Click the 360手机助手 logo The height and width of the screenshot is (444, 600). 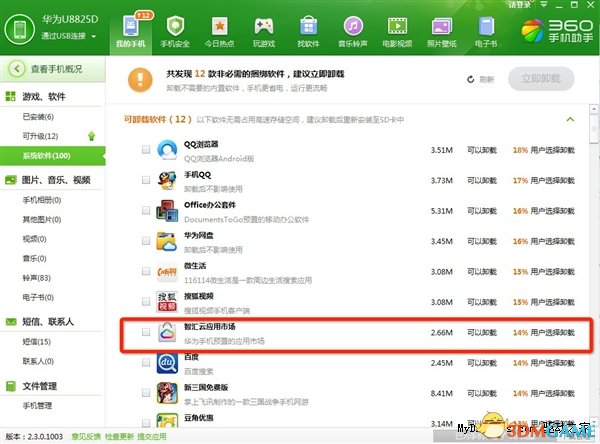pyautogui.click(x=558, y=31)
